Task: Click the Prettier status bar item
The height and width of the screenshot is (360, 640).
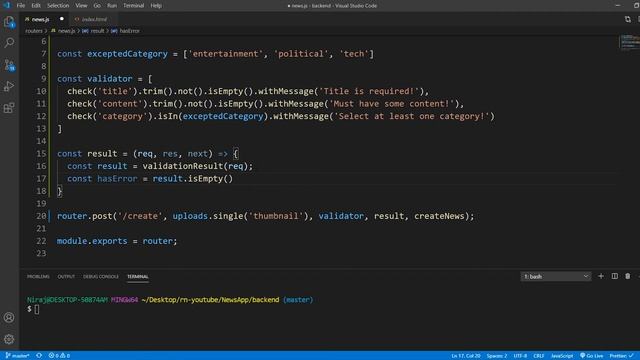Action: [621, 356]
